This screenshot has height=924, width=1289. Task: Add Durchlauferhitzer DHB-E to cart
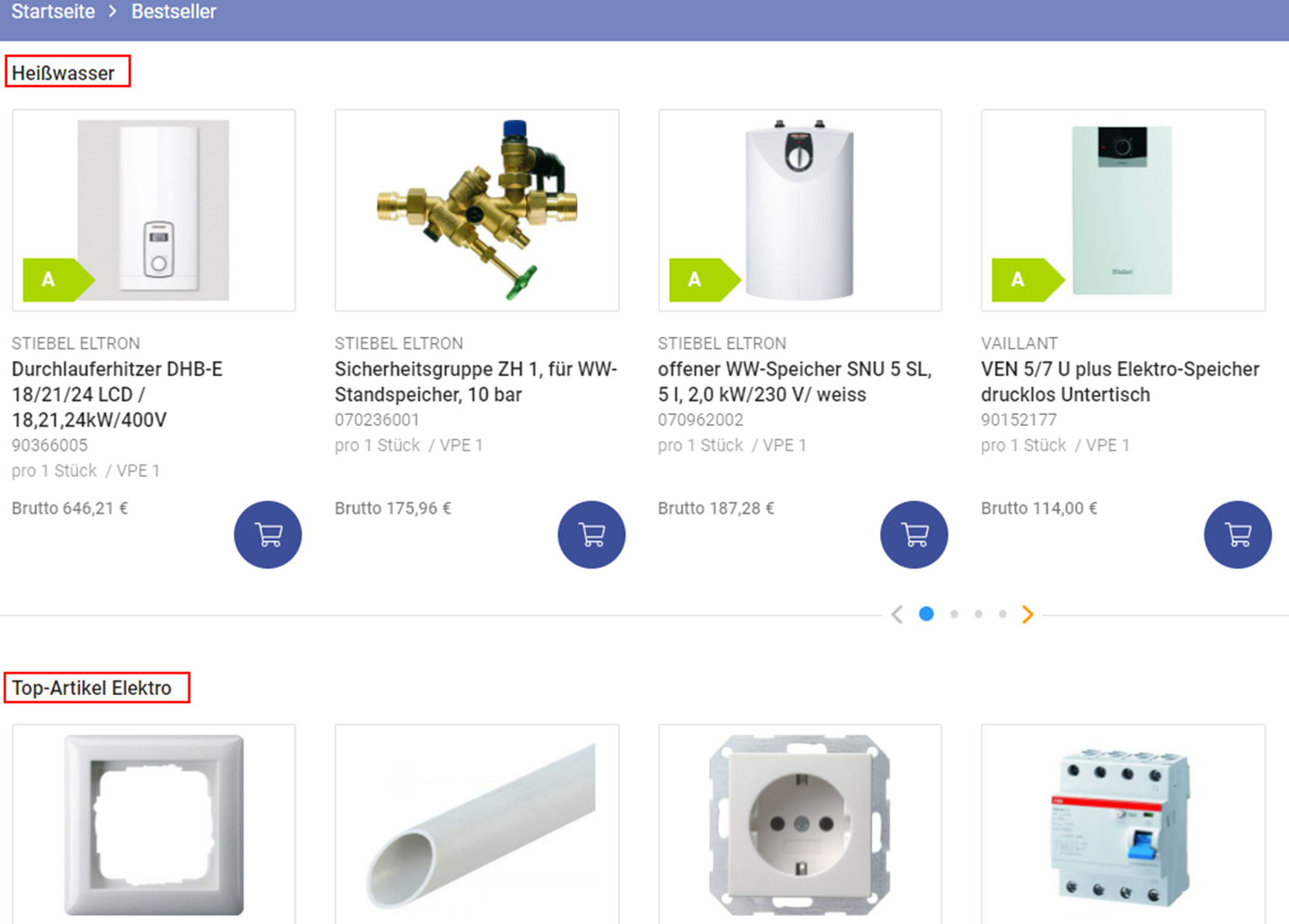[x=268, y=535]
